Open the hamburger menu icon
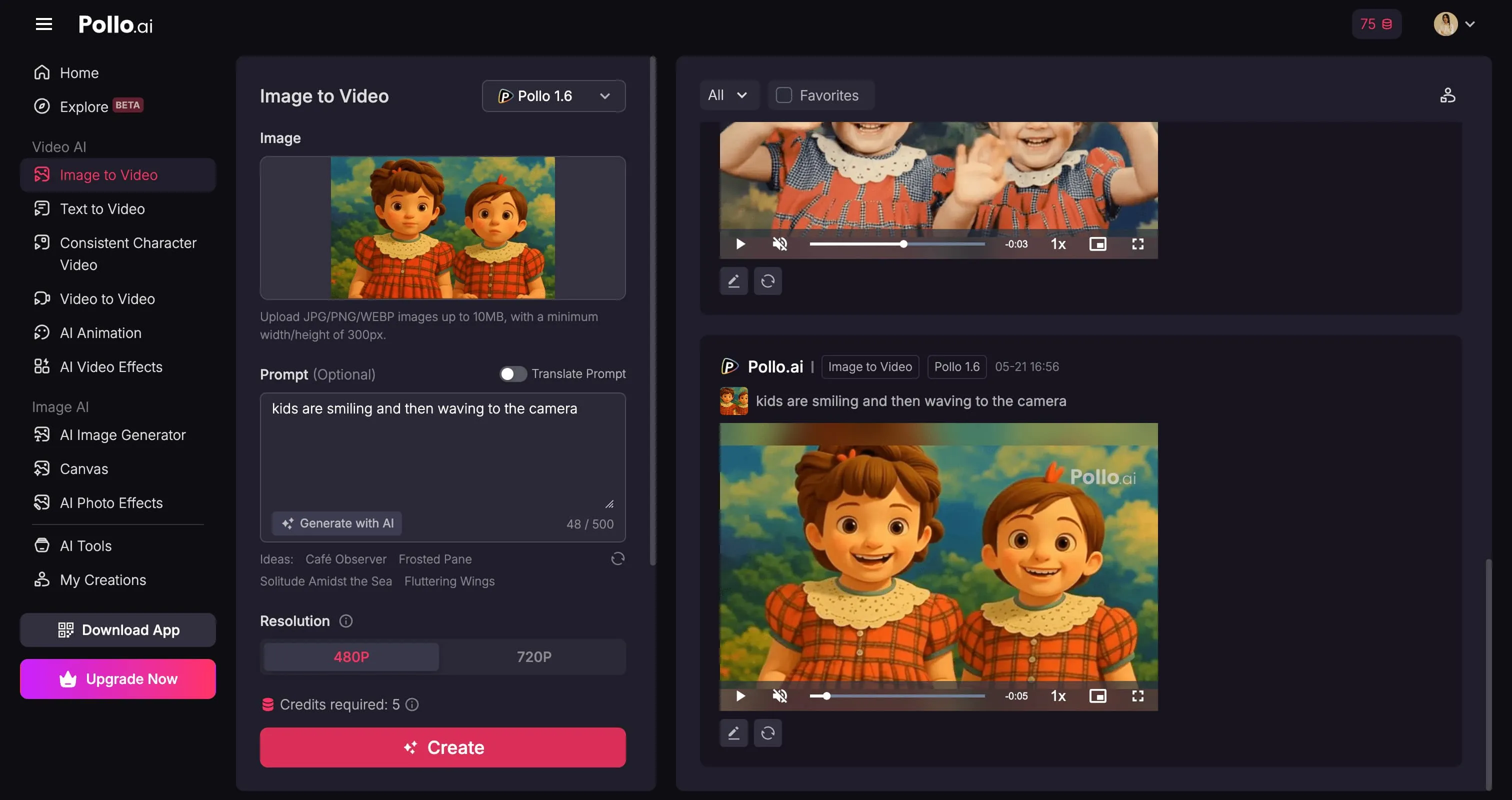The image size is (1512, 800). click(44, 24)
